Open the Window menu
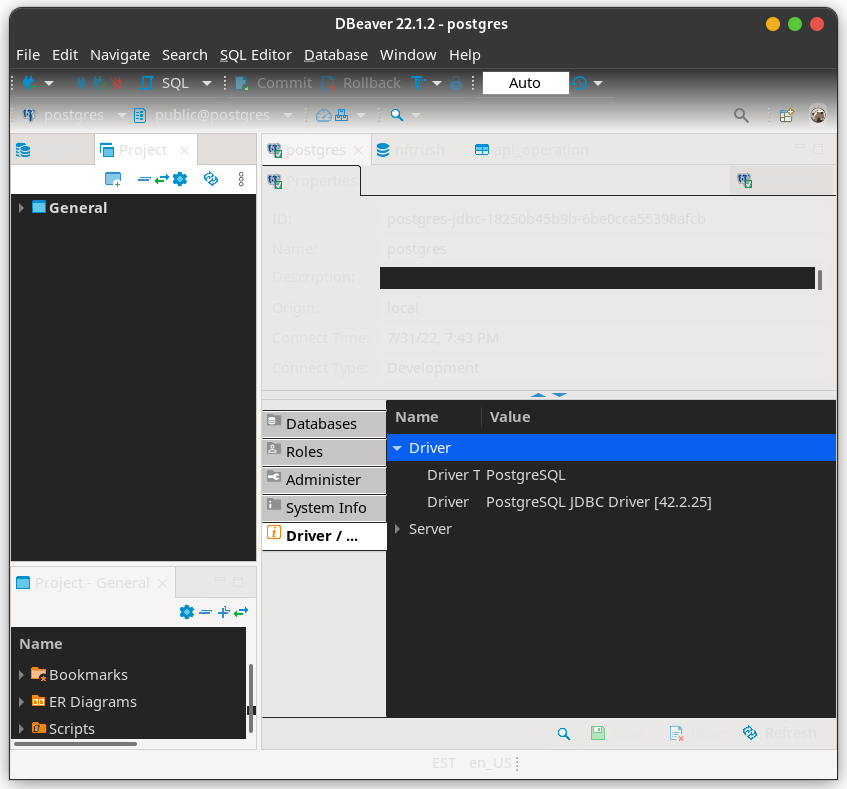 [x=408, y=55]
